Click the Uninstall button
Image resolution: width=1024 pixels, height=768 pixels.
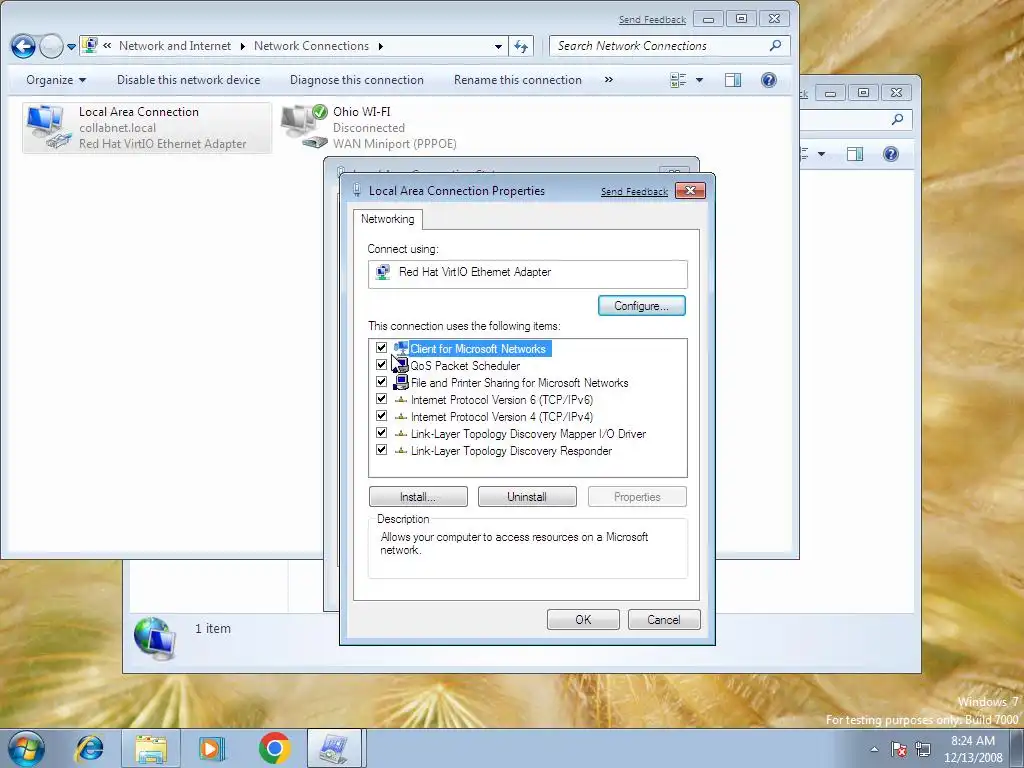click(x=527, y=497)
